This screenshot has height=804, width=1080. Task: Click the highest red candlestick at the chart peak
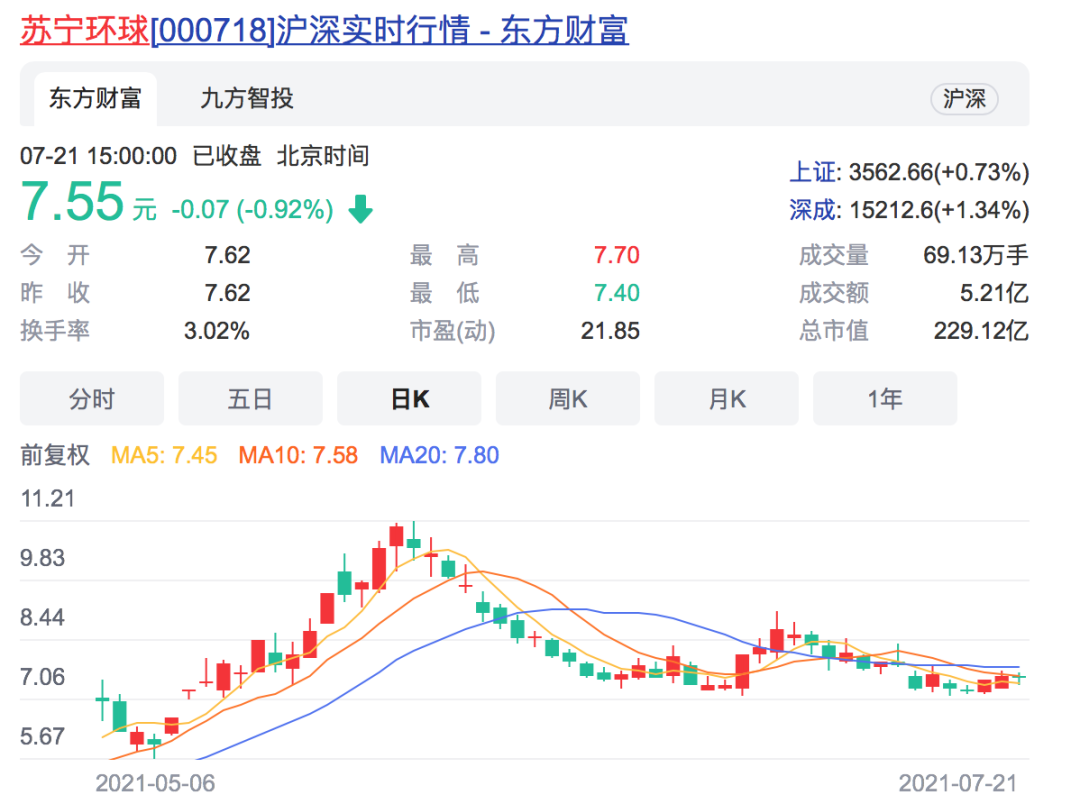(396, 536)
